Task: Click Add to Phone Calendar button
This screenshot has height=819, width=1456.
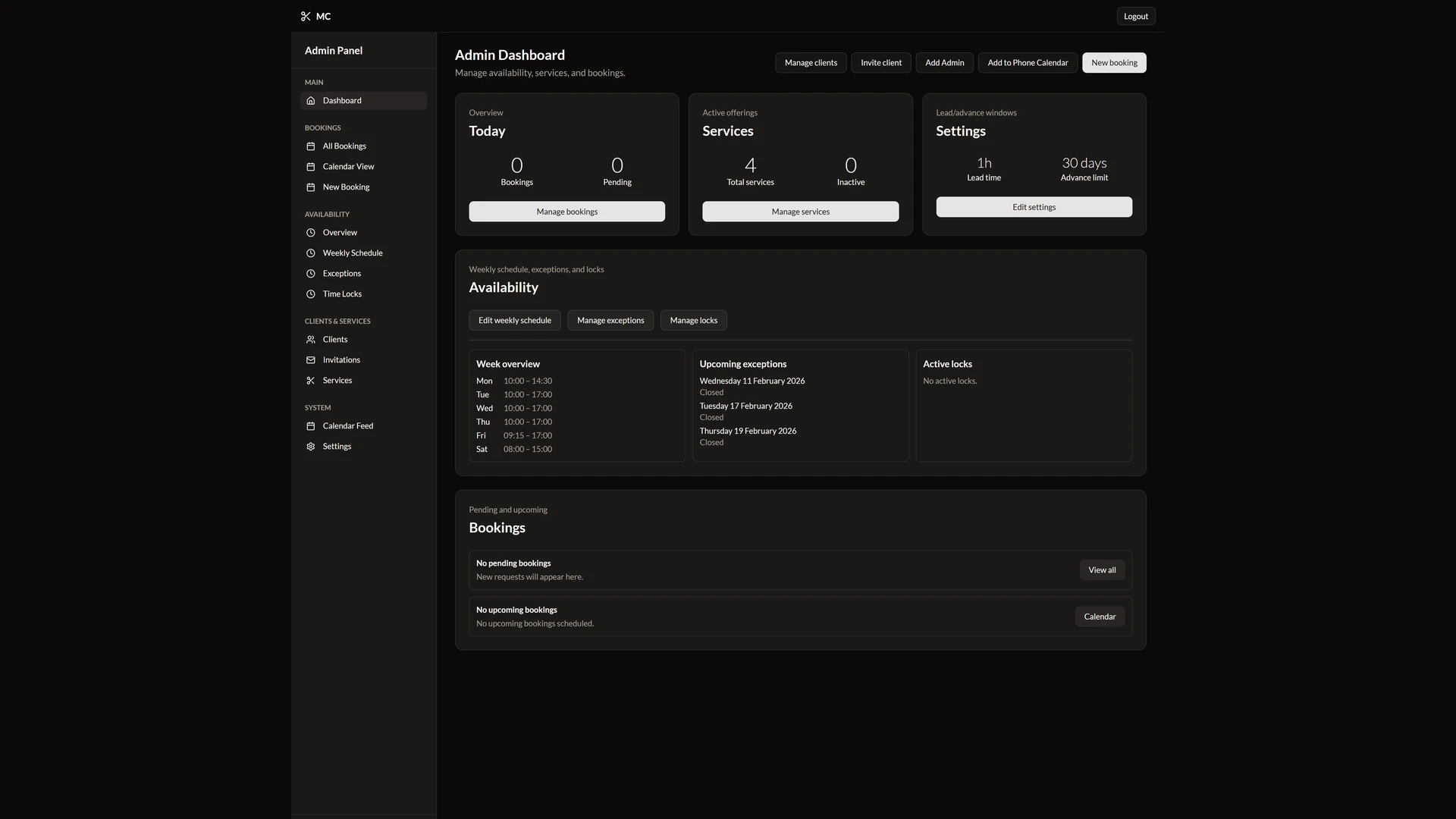Action: coord(1028,63)
